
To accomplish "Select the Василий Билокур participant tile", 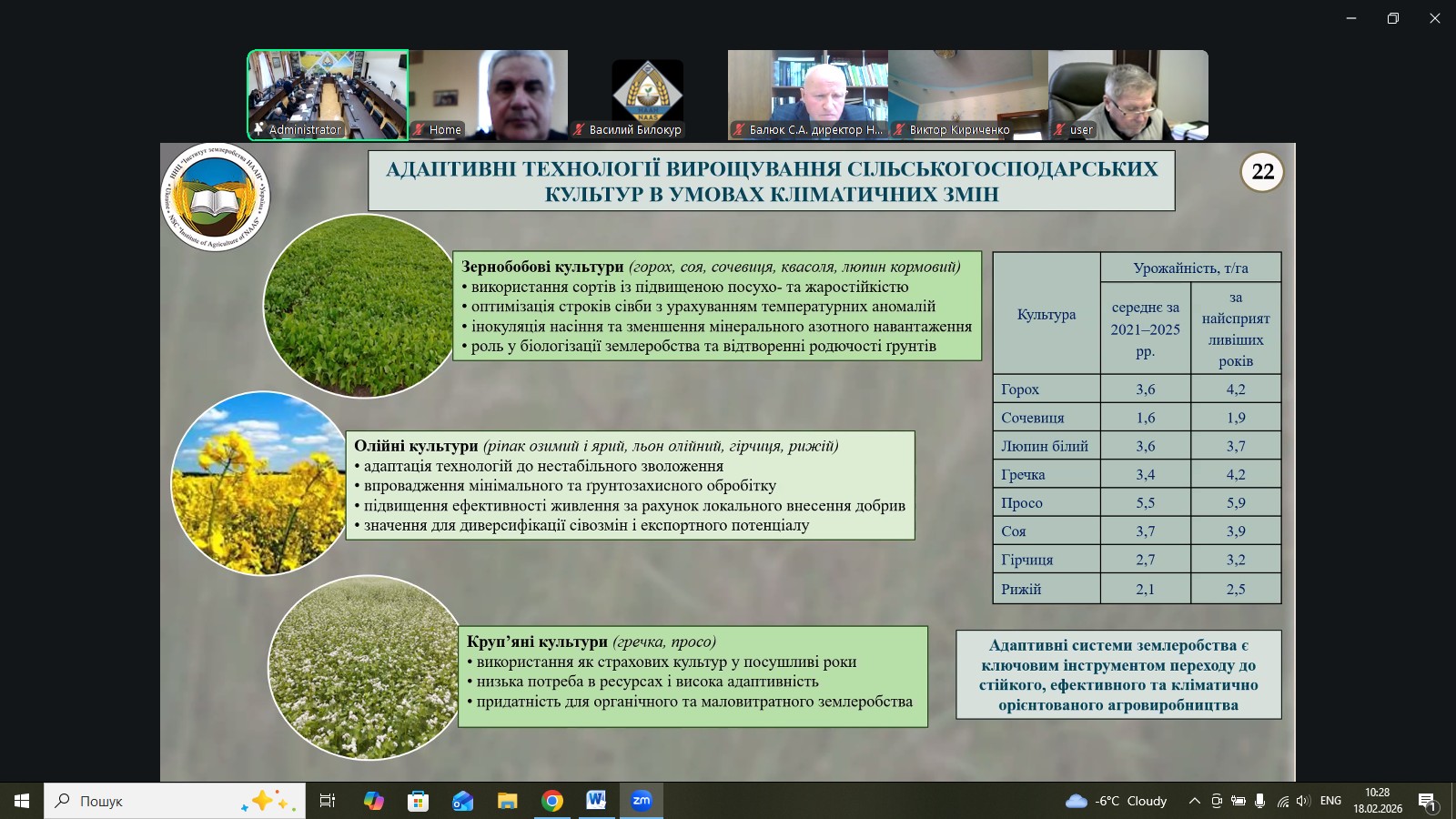I will [x=647, y=95].
